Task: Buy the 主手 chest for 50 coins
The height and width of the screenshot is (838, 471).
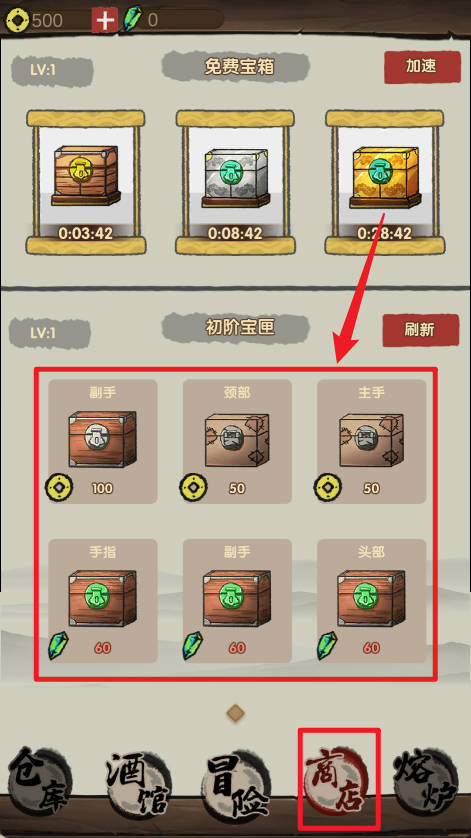Action: click(372, 441)
